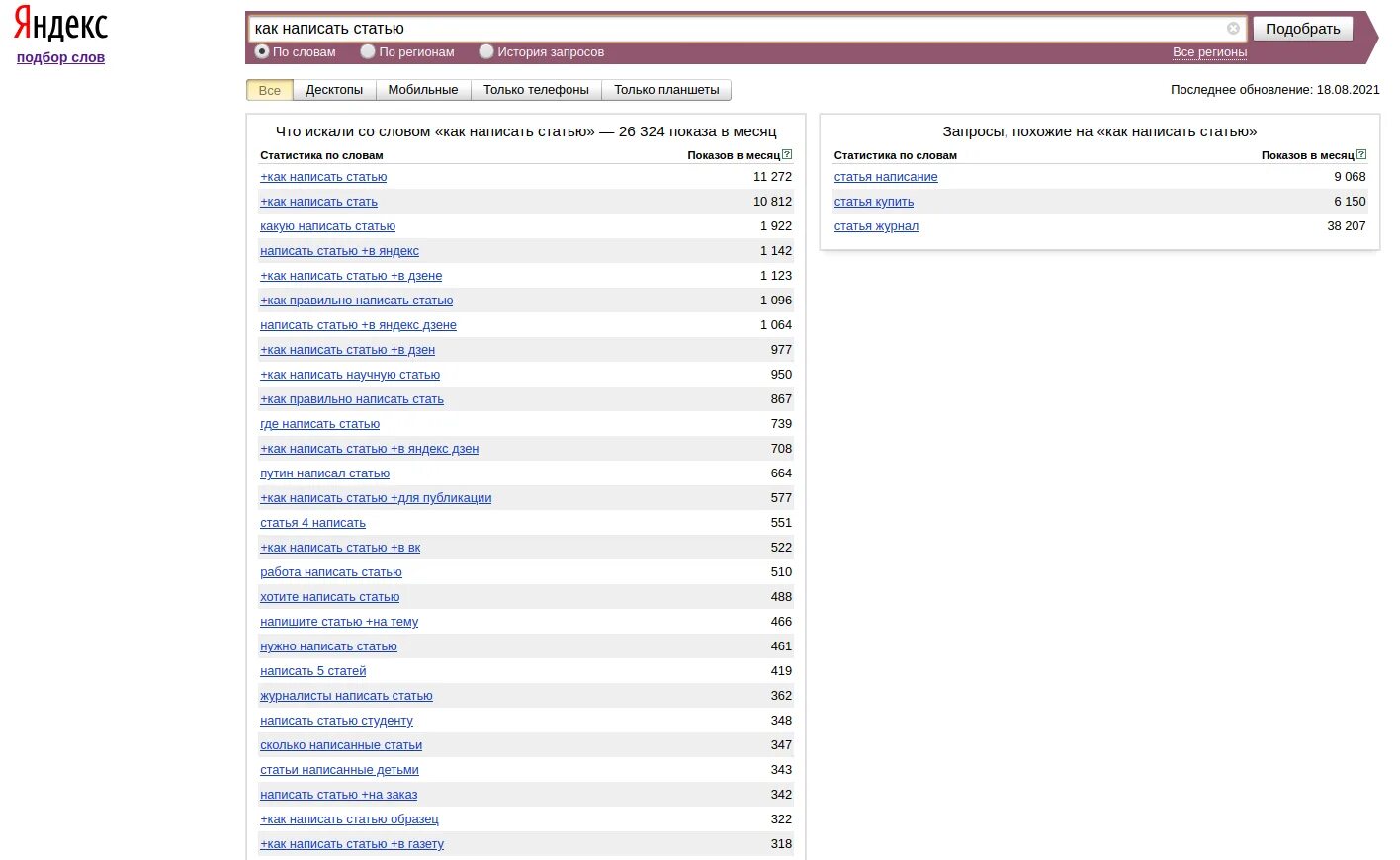Viewport: 1400px width, 860px height.
Task: Open '+как написать статью образец' link
Action: tap(349, 819)
